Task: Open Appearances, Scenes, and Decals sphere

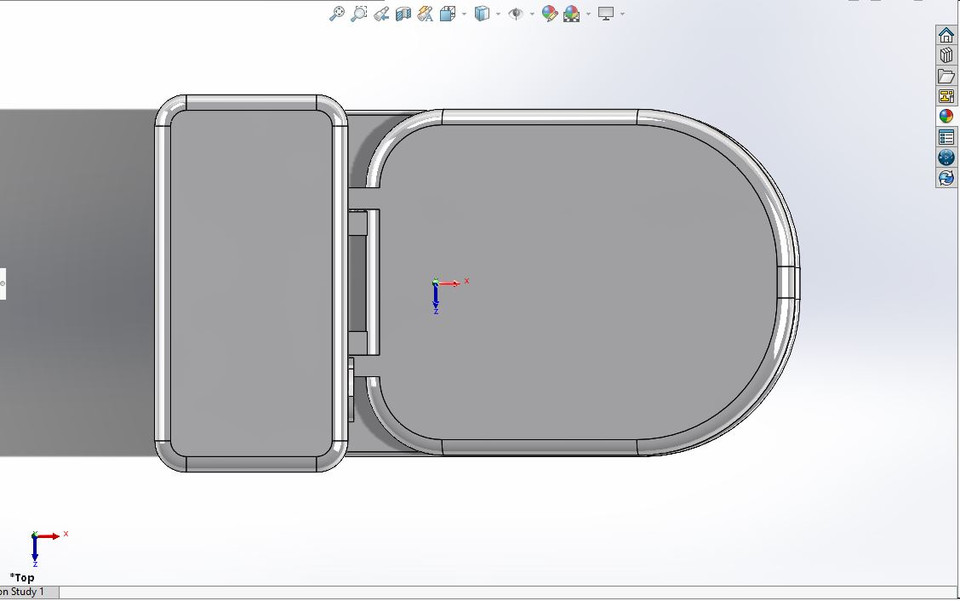Action: pos(946,114)
